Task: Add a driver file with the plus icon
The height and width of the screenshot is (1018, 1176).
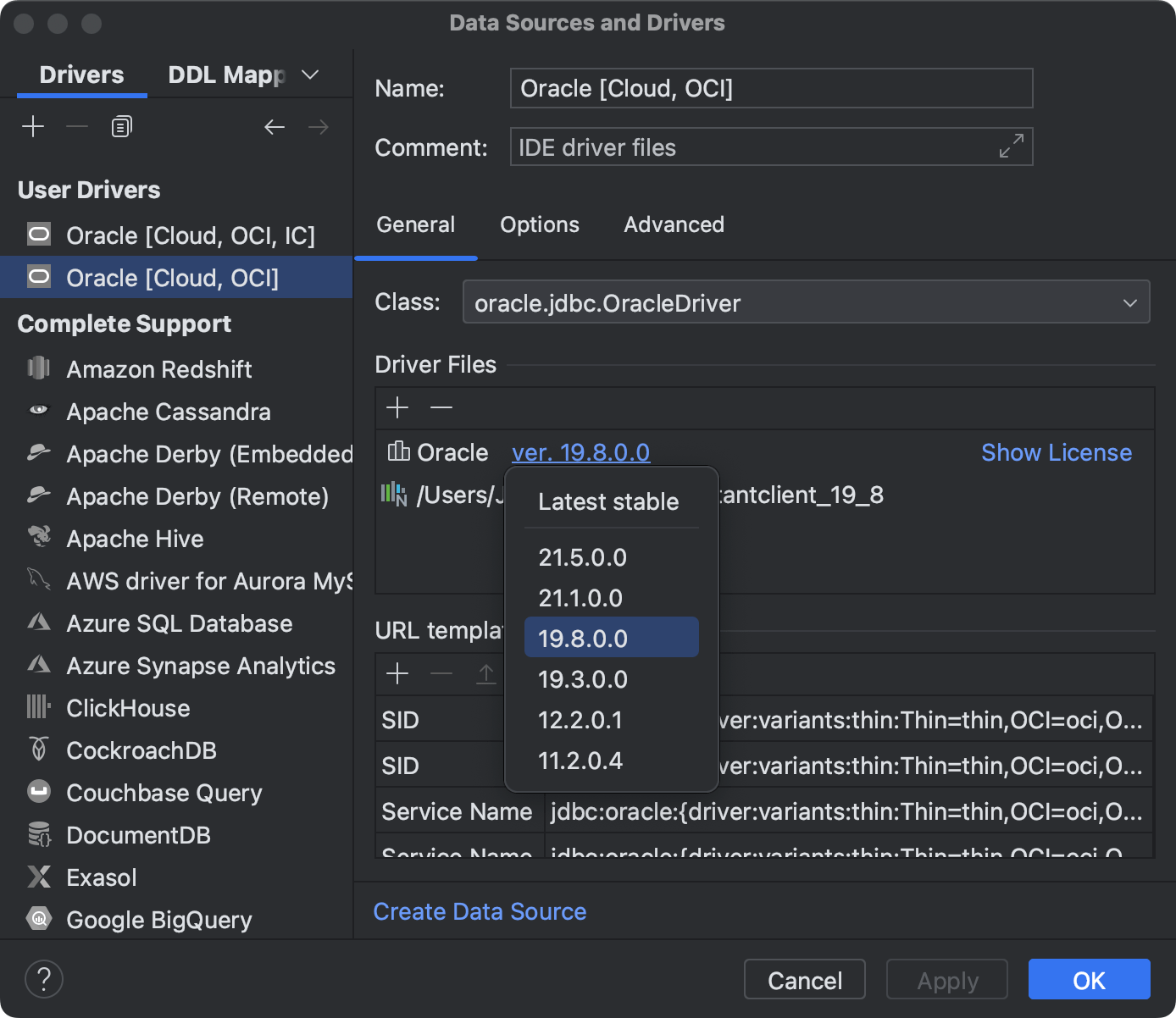Action: pos(397,407)
